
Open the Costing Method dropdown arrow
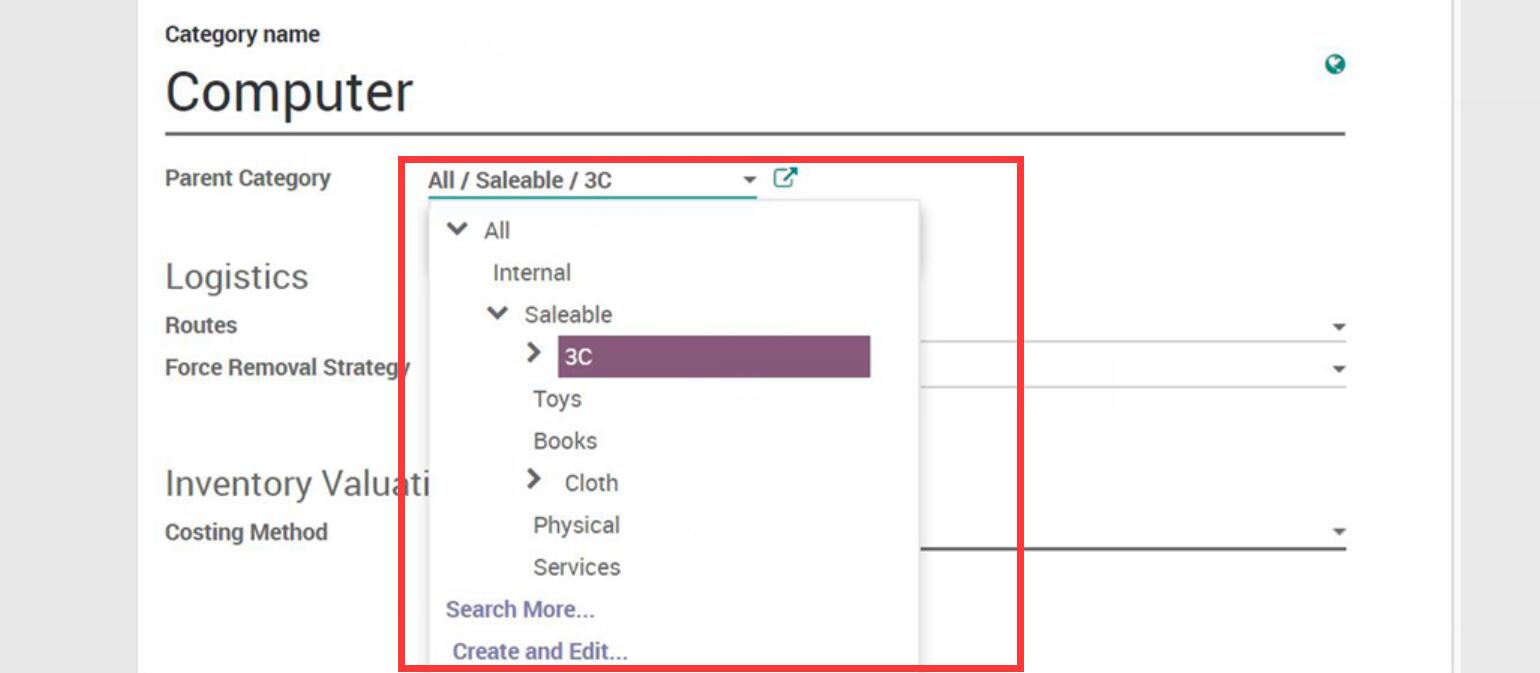[x=1338, y=532]
